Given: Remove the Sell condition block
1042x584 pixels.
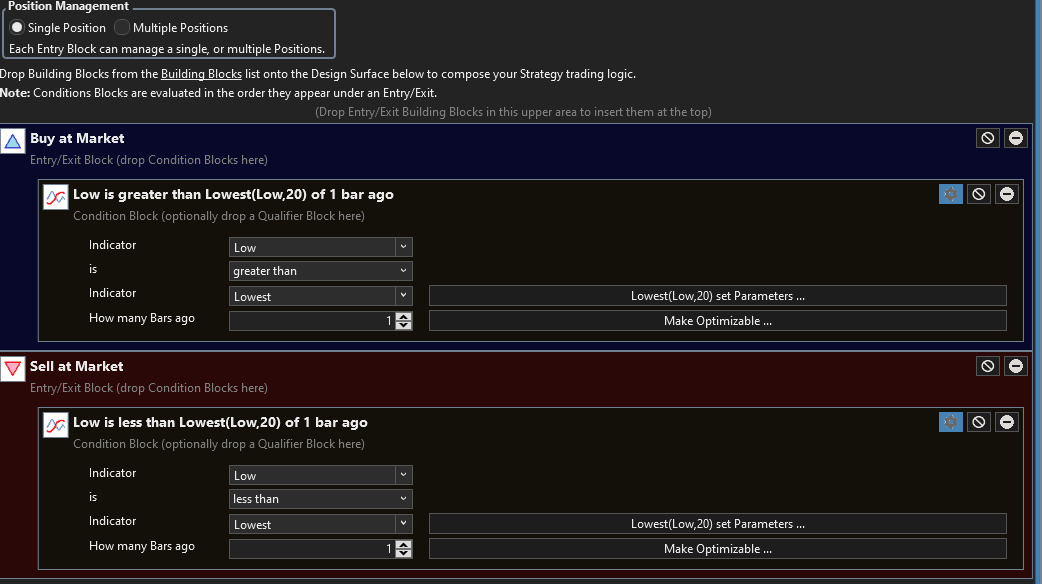Looking at the screenshot, I should pos(1007,422).
